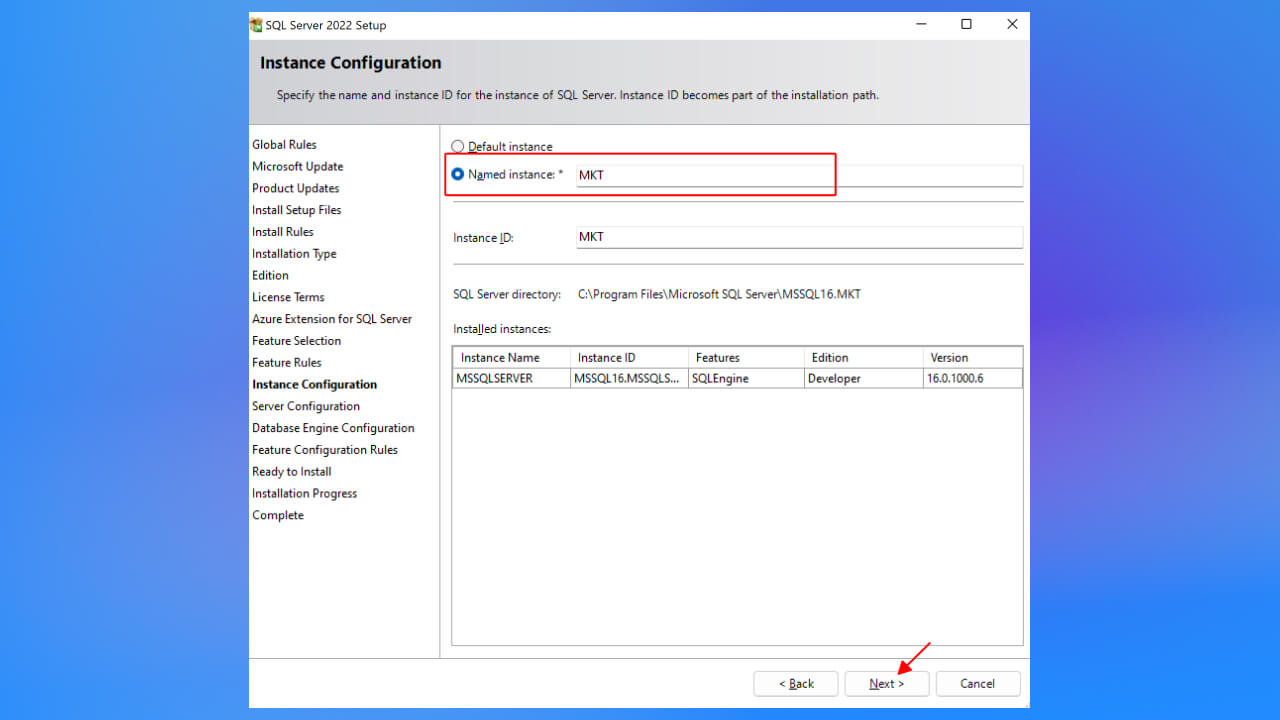Image resolution: width=1280 pixels, height=720 pixels.
Task: Click Azure Extension for SQL Server step
Action: tap(332, 319)
